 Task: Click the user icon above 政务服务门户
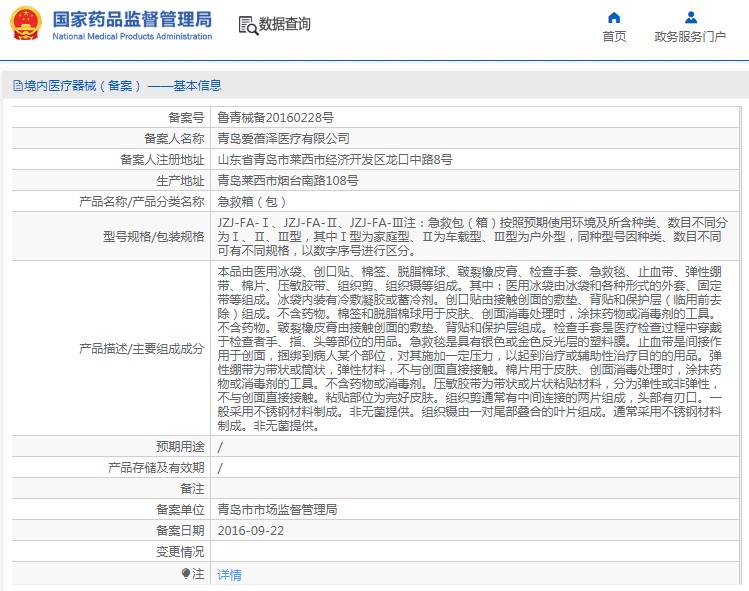coord(690,17)
